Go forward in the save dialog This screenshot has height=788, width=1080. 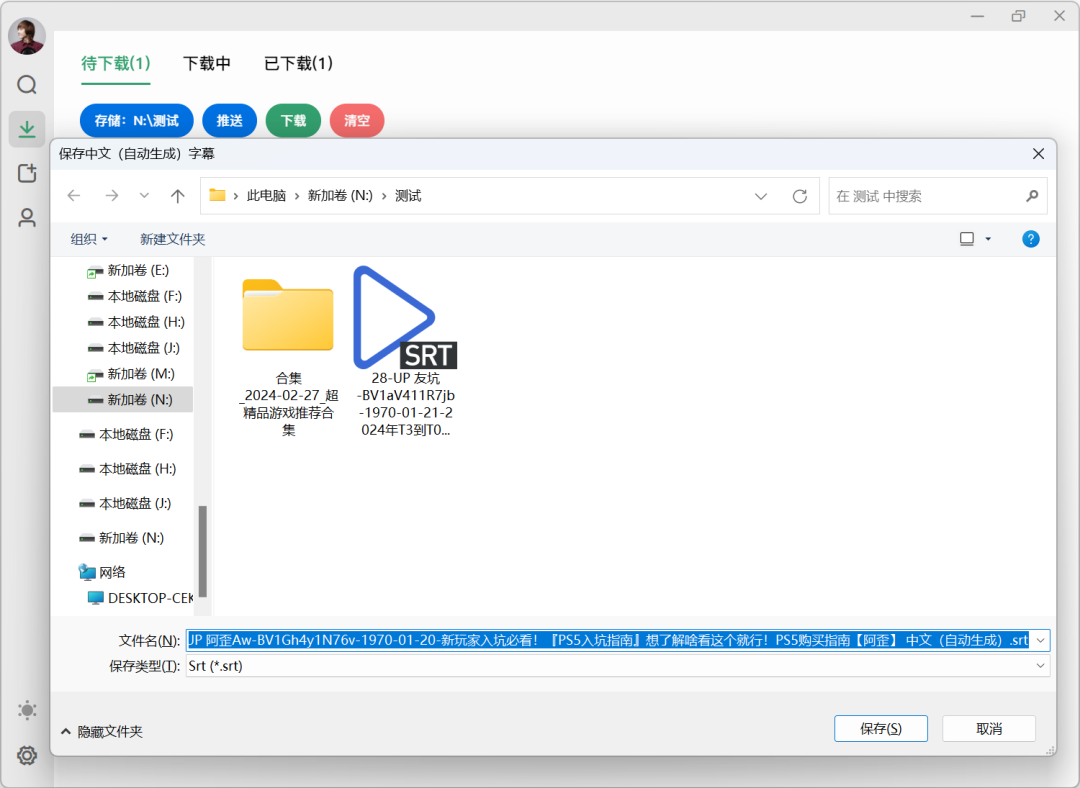click(112, 196)
